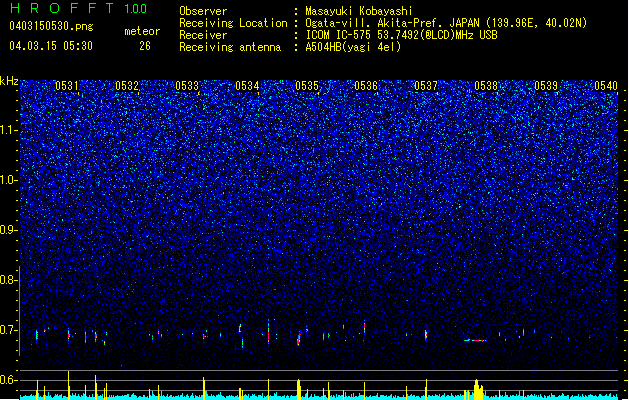Viewport: 629px width, 400px height.
Task: Click the Ogata-vill. Akita-Pref. JAPAN location text
Action: [x=446, y=23]
